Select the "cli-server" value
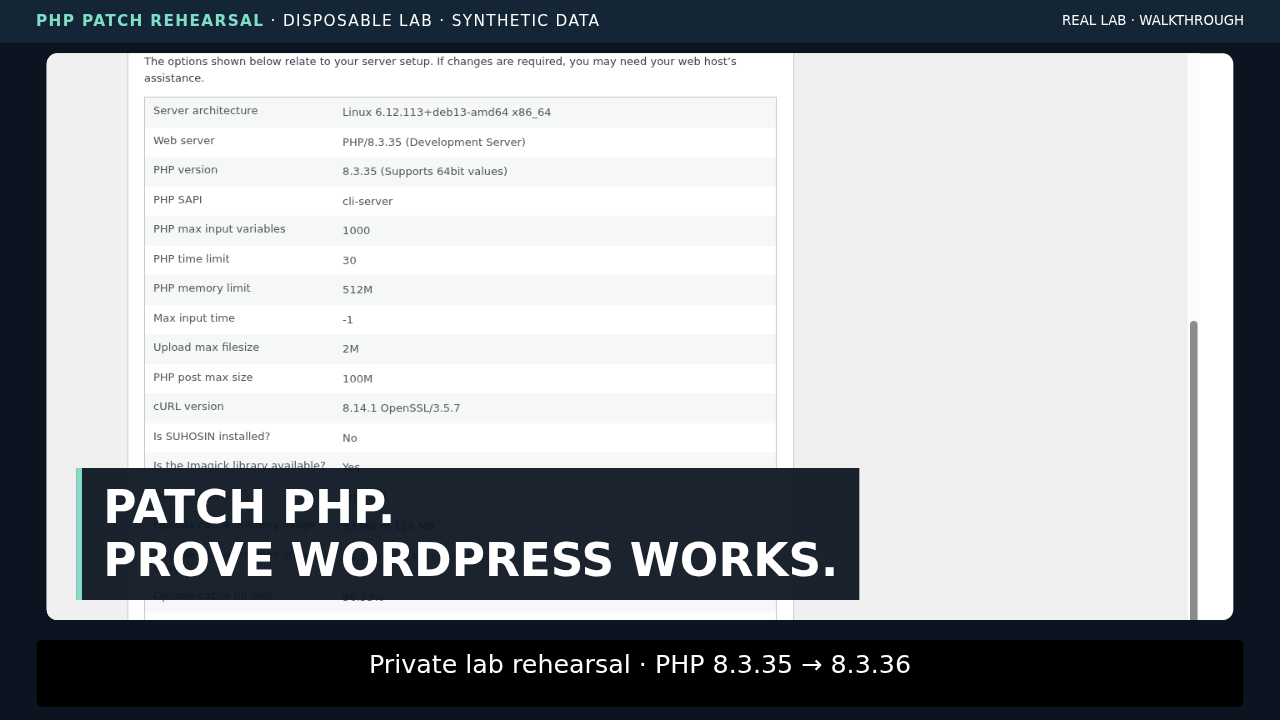1280x720 pixels. tap(367, 202)
